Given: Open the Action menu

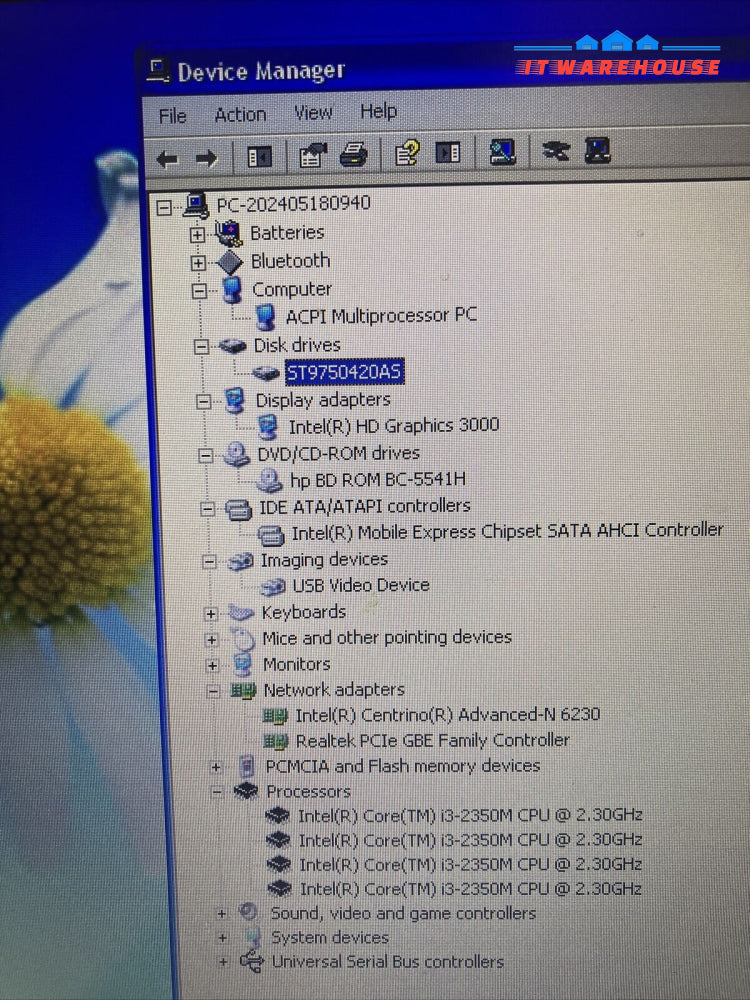Looking at the screenshot, I should (x=240, y=115).
